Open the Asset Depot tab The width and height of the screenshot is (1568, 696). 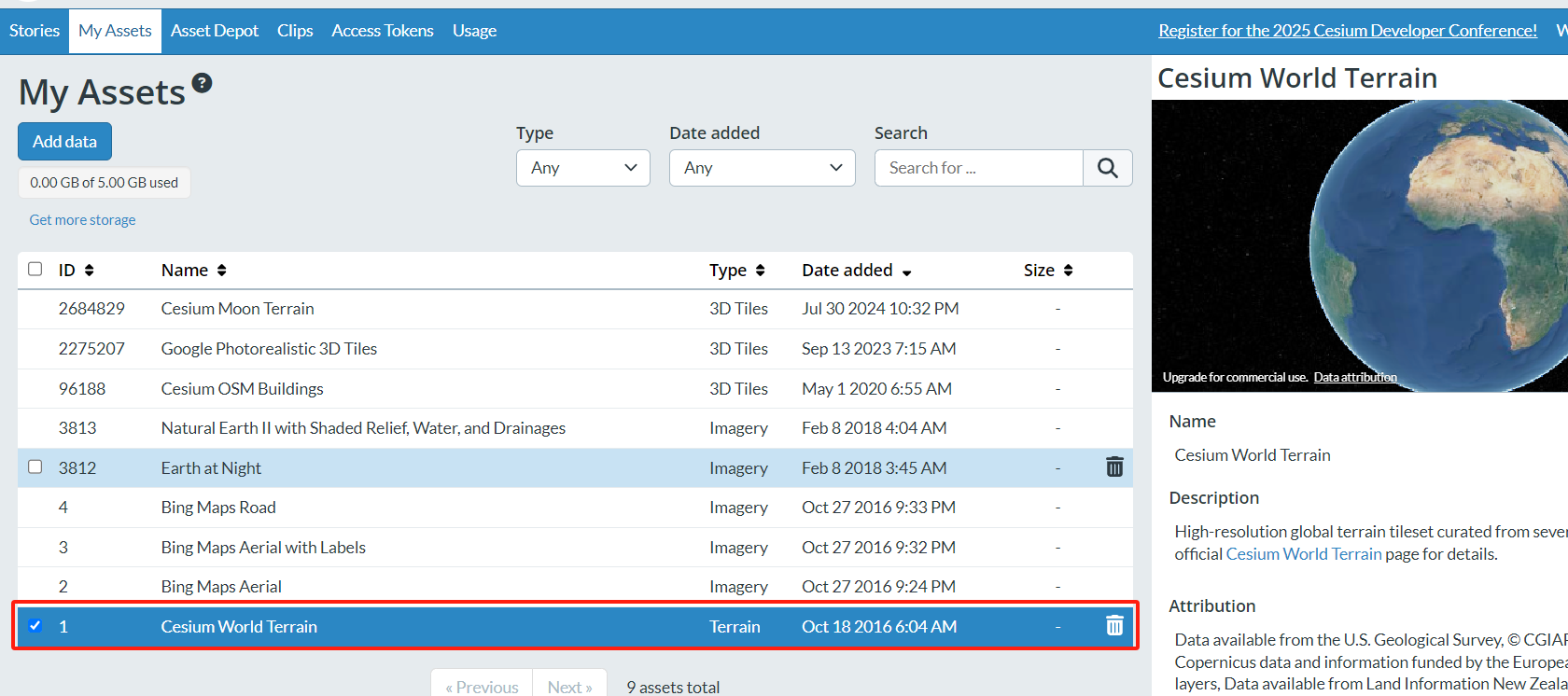pyautogui.click(x=215, y=31)
